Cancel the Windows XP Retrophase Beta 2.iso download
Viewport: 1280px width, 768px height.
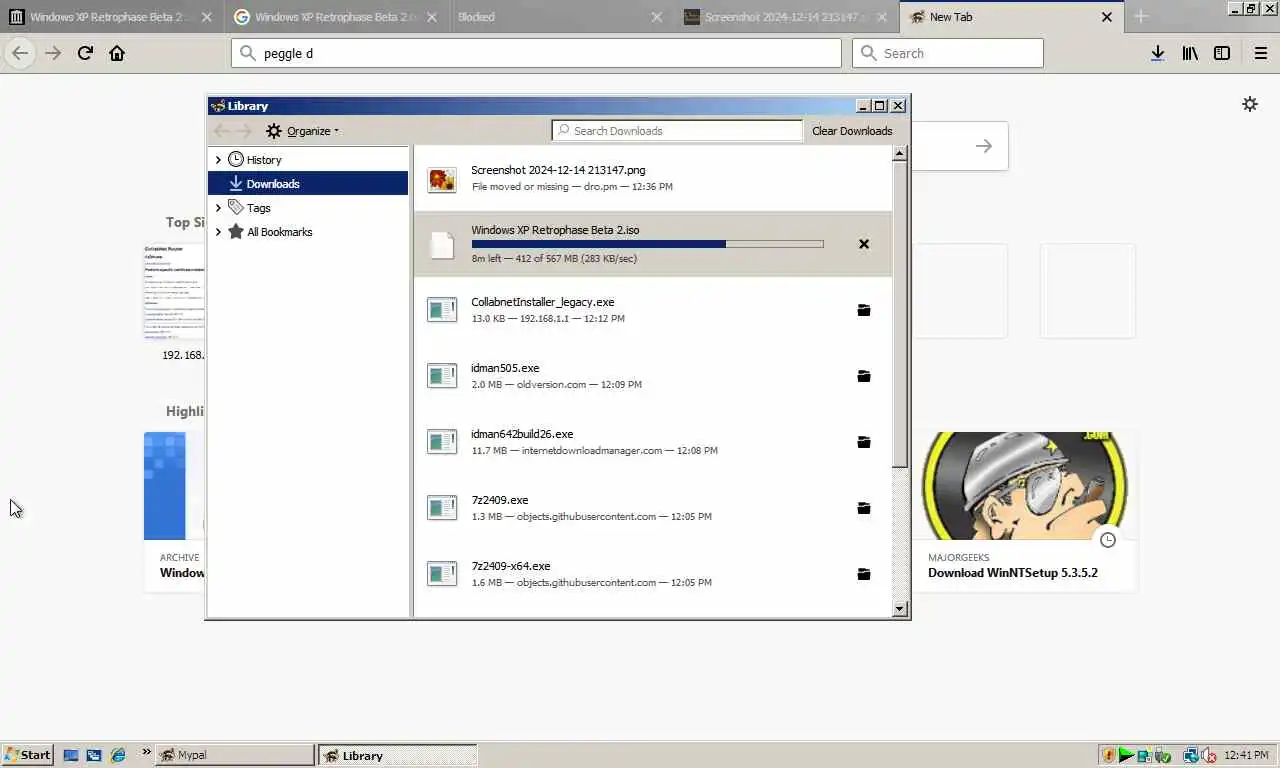pos(864,244)
